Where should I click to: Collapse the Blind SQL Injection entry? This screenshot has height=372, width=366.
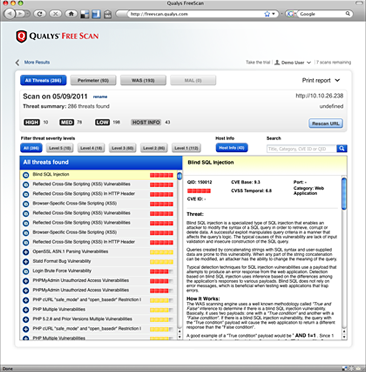[26, 175]
